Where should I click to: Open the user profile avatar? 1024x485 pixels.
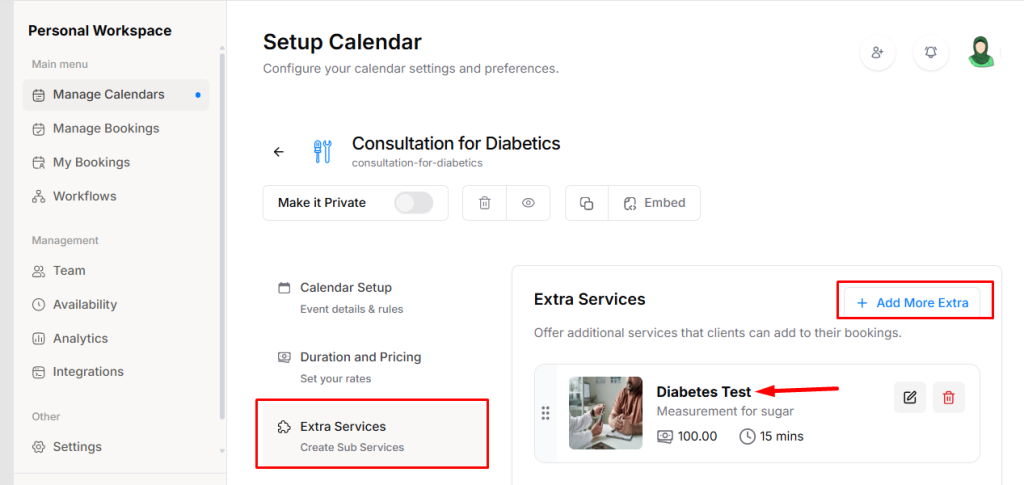click(x=983, y=52)
